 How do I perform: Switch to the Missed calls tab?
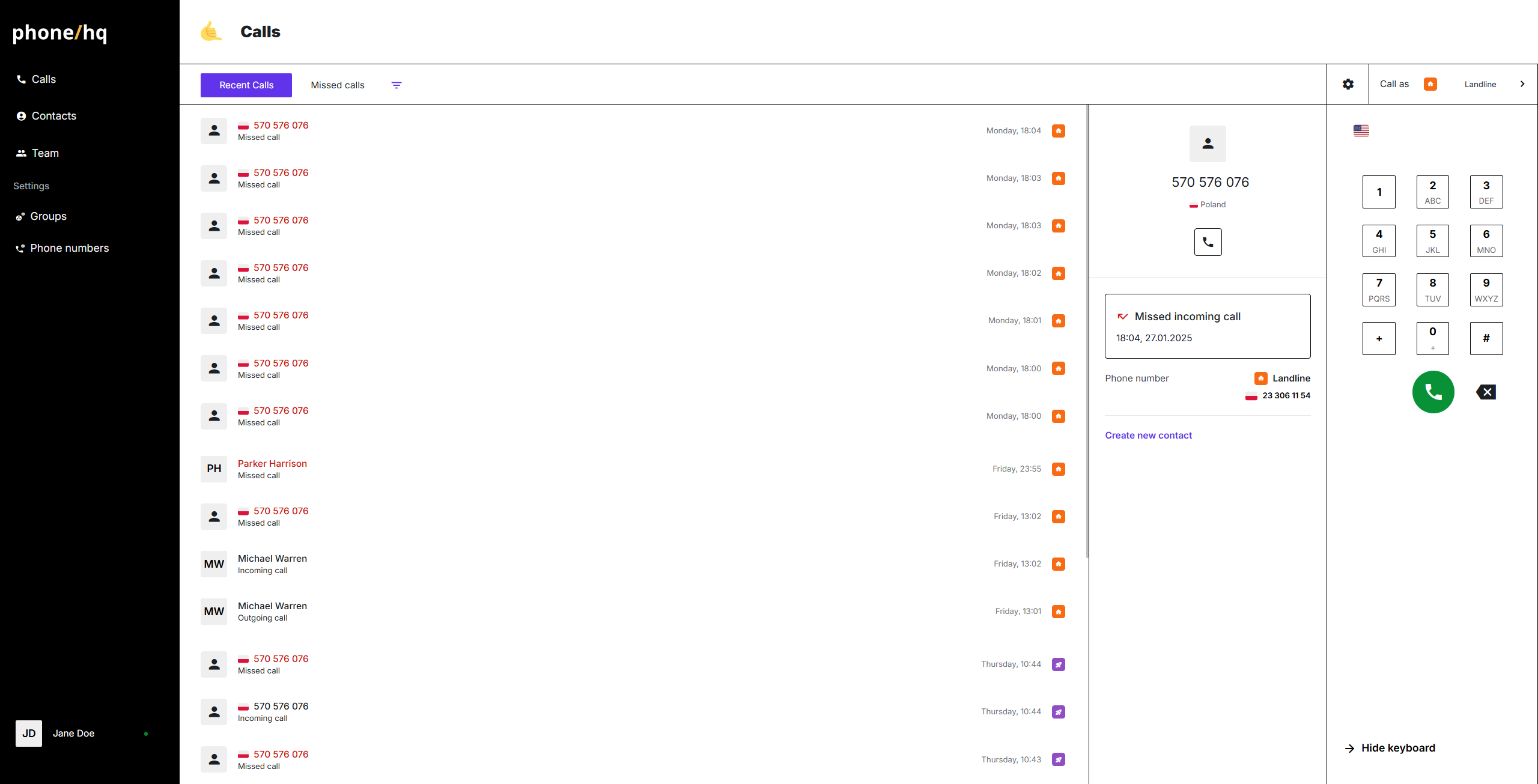(x=338, y=85)
